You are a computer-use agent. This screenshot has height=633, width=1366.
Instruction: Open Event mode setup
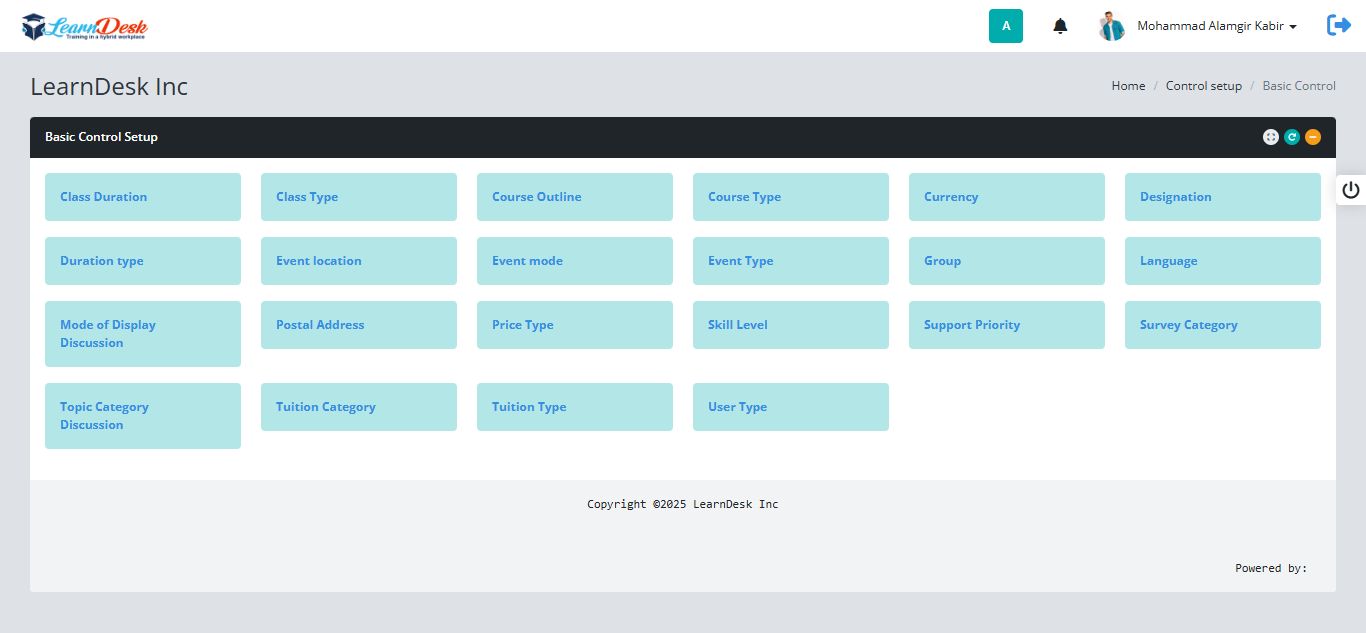575,261
